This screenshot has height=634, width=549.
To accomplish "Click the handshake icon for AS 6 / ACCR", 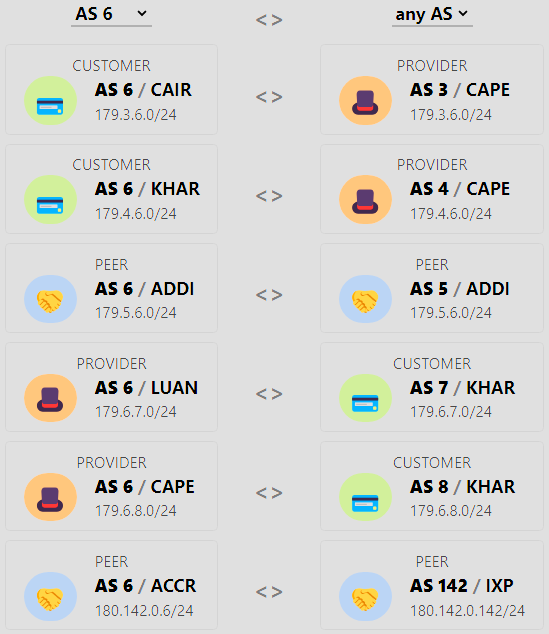I will [x=50, y=596].
